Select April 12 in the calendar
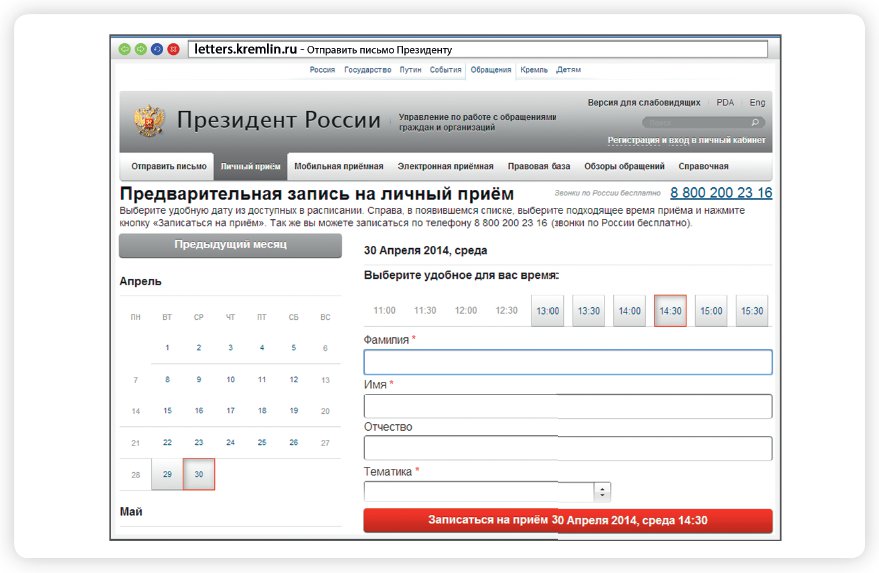Image resolution: width=879 pixels, height=573 pixels. pyautogui.click(x=294, y=380)
